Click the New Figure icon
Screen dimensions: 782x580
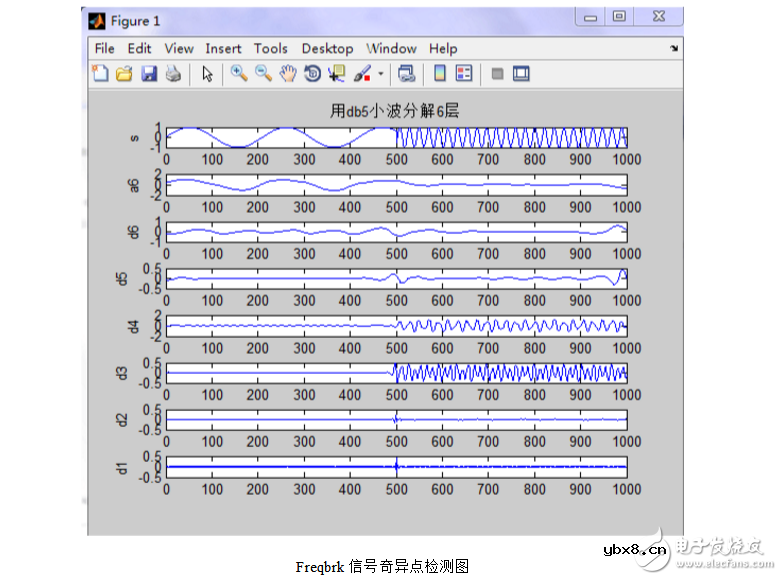pyautogui.click(x=100, y=74)
